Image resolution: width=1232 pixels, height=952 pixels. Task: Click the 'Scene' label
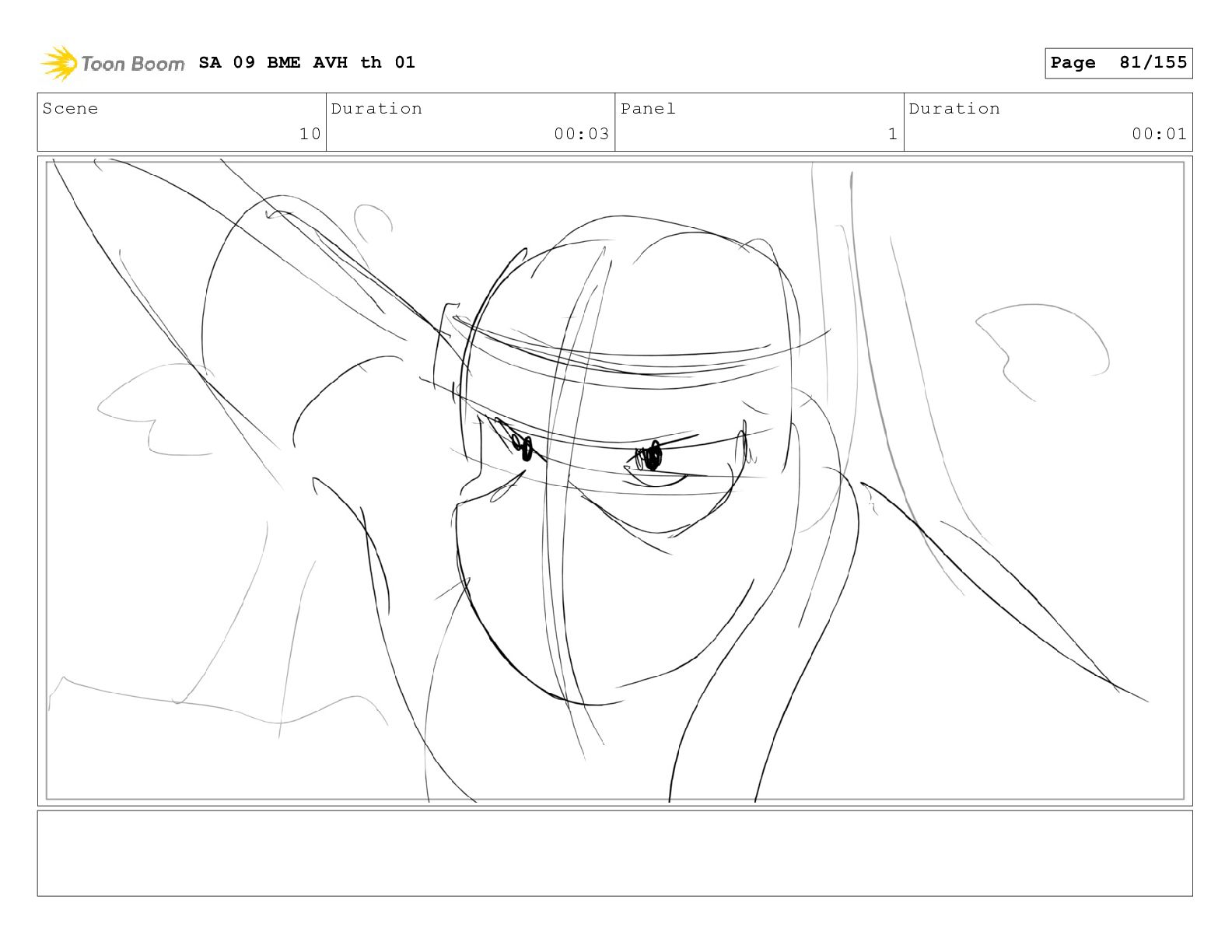[71, 109]
